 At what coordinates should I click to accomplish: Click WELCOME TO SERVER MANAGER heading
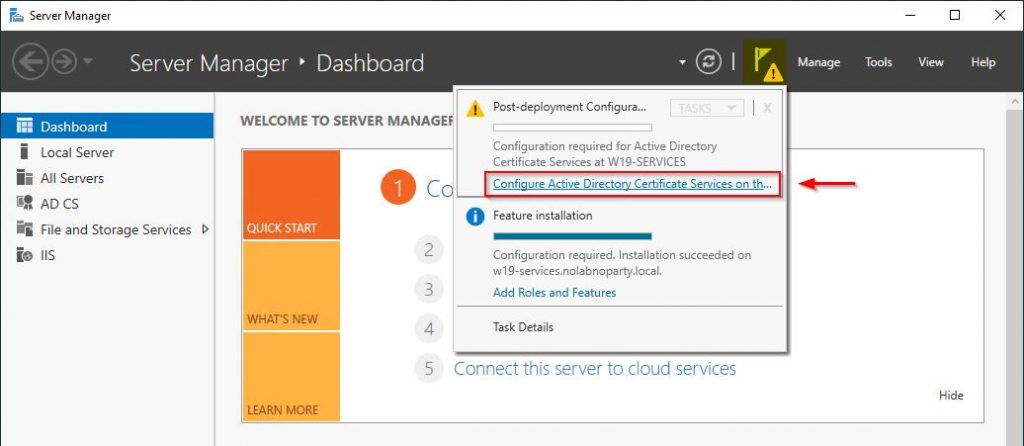tap(347, 121)
